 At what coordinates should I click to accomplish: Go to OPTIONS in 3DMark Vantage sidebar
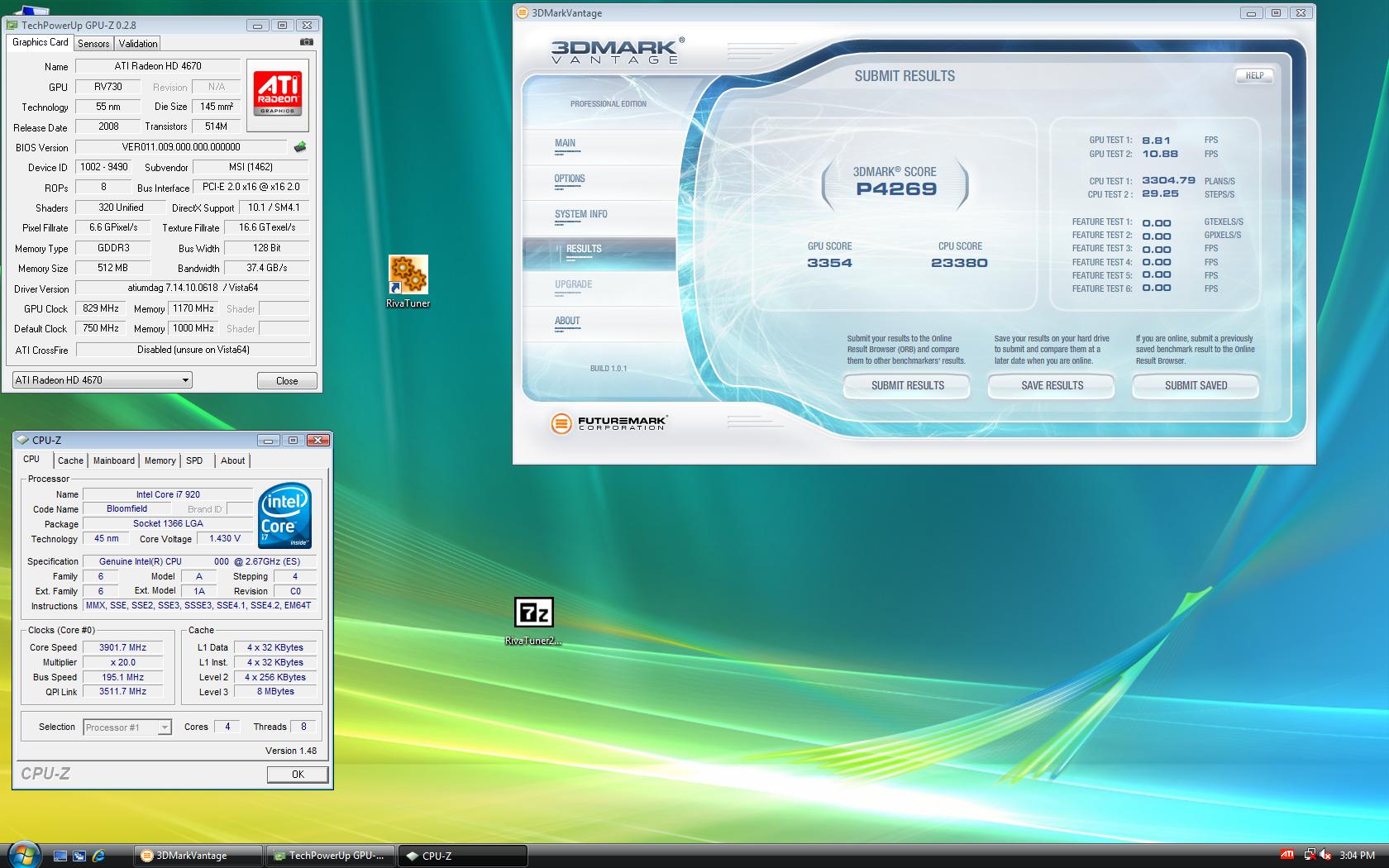click(x=599, y=182)
